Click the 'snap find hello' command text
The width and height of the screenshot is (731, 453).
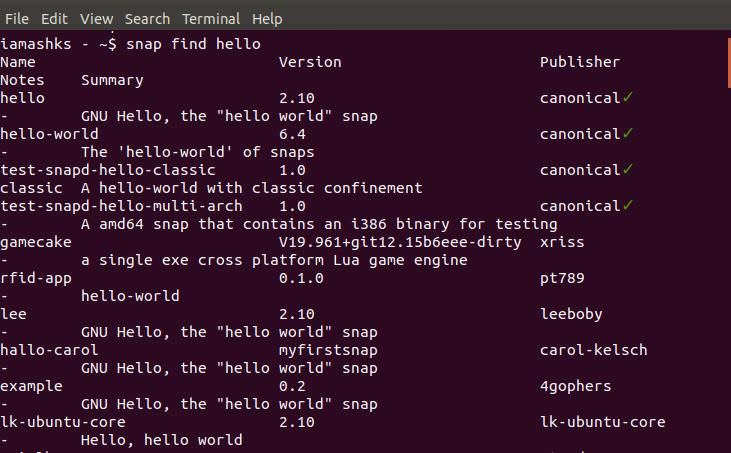click(x=193, y=44)
